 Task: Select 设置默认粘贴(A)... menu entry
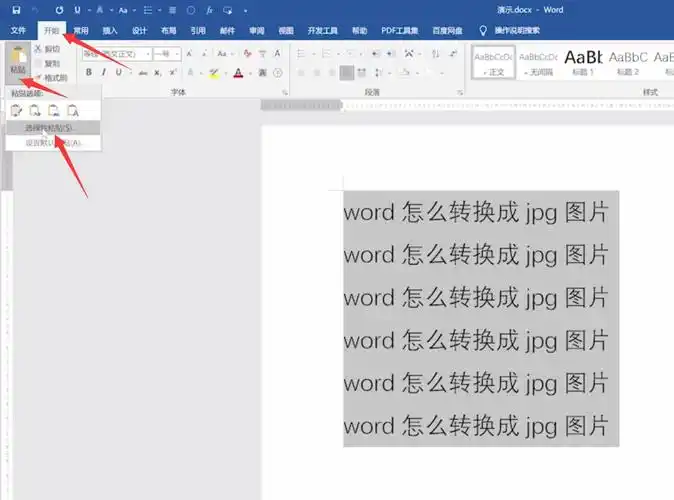point(53,143)
